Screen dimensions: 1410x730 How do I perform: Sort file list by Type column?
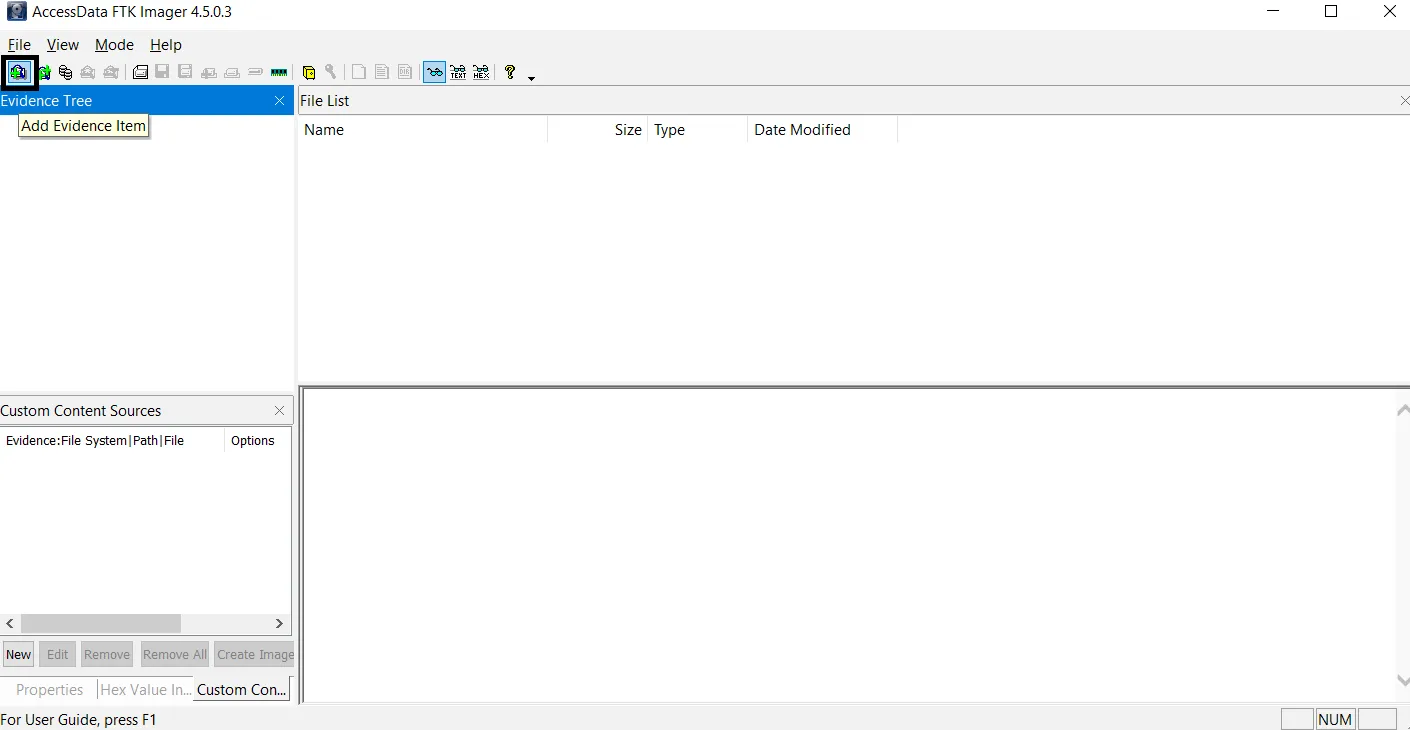698,130
